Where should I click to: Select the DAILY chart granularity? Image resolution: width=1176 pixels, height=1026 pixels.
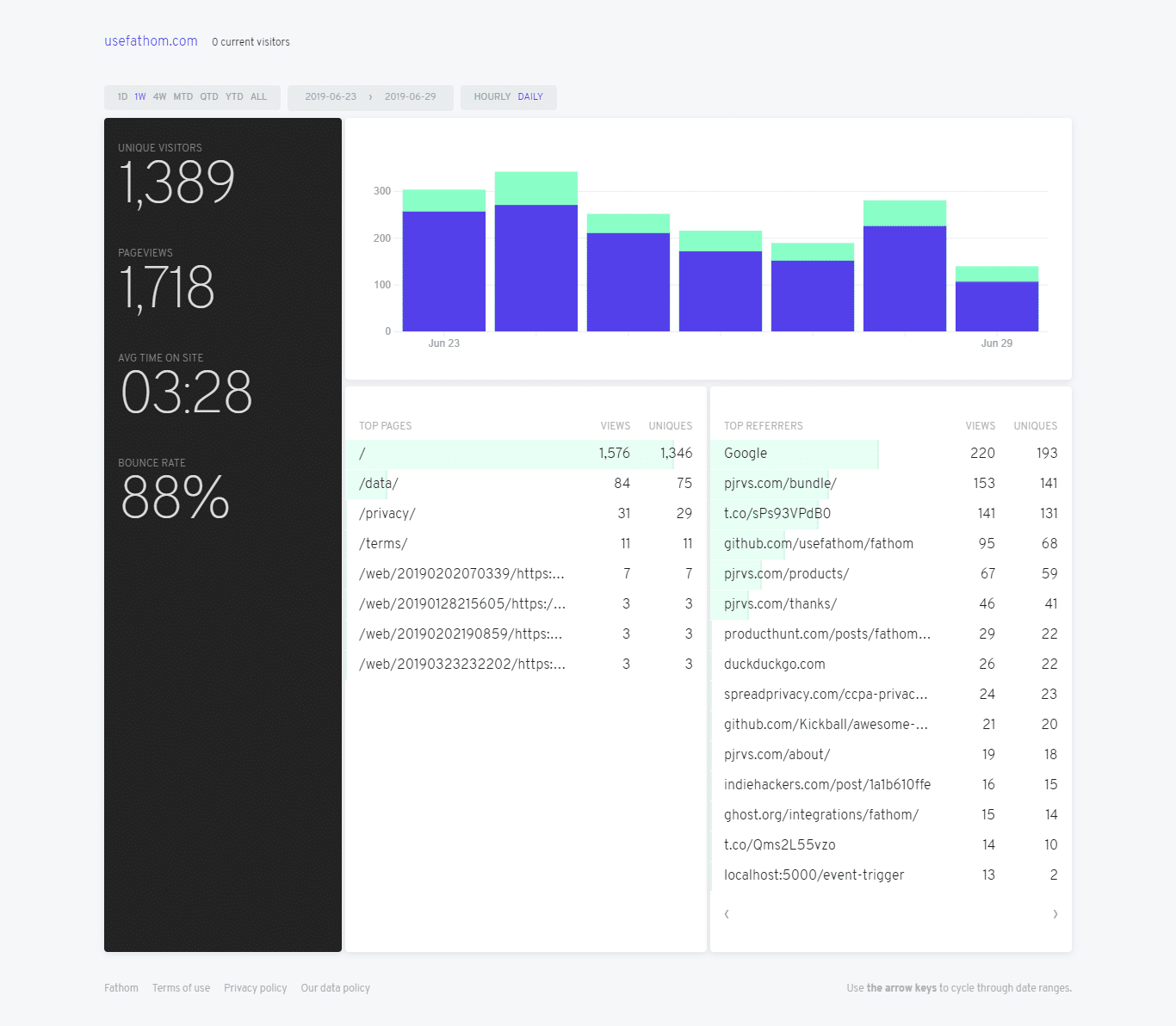tap(529, 96)
